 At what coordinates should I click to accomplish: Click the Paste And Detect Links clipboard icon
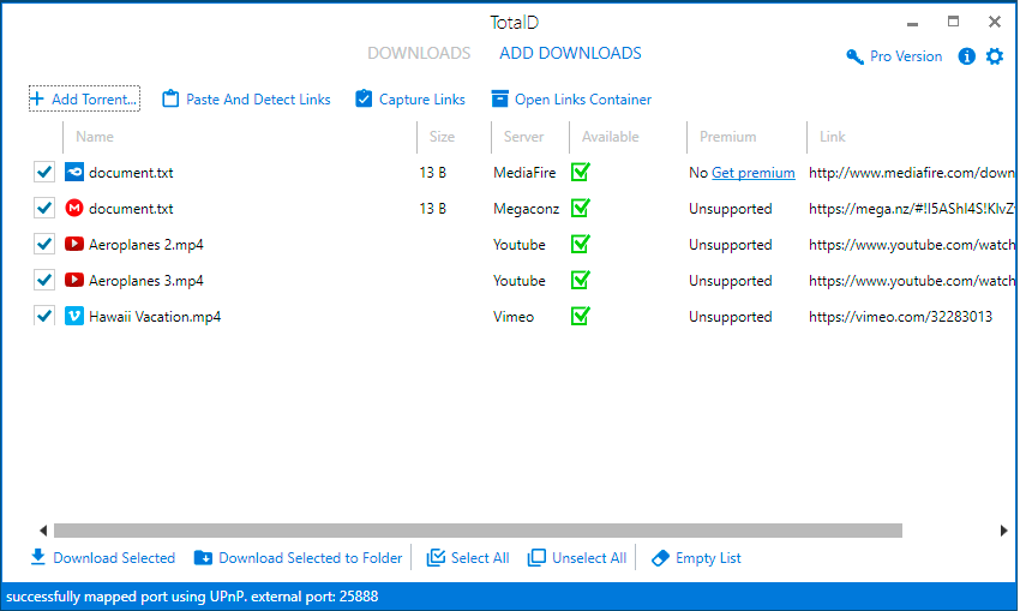[170, 99]
